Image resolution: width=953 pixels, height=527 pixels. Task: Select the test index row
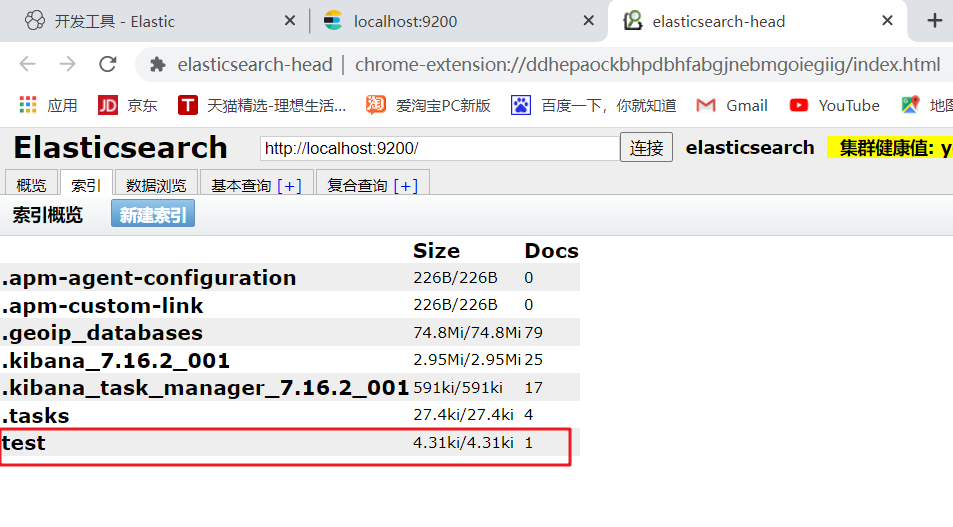(x=290, y=443)
